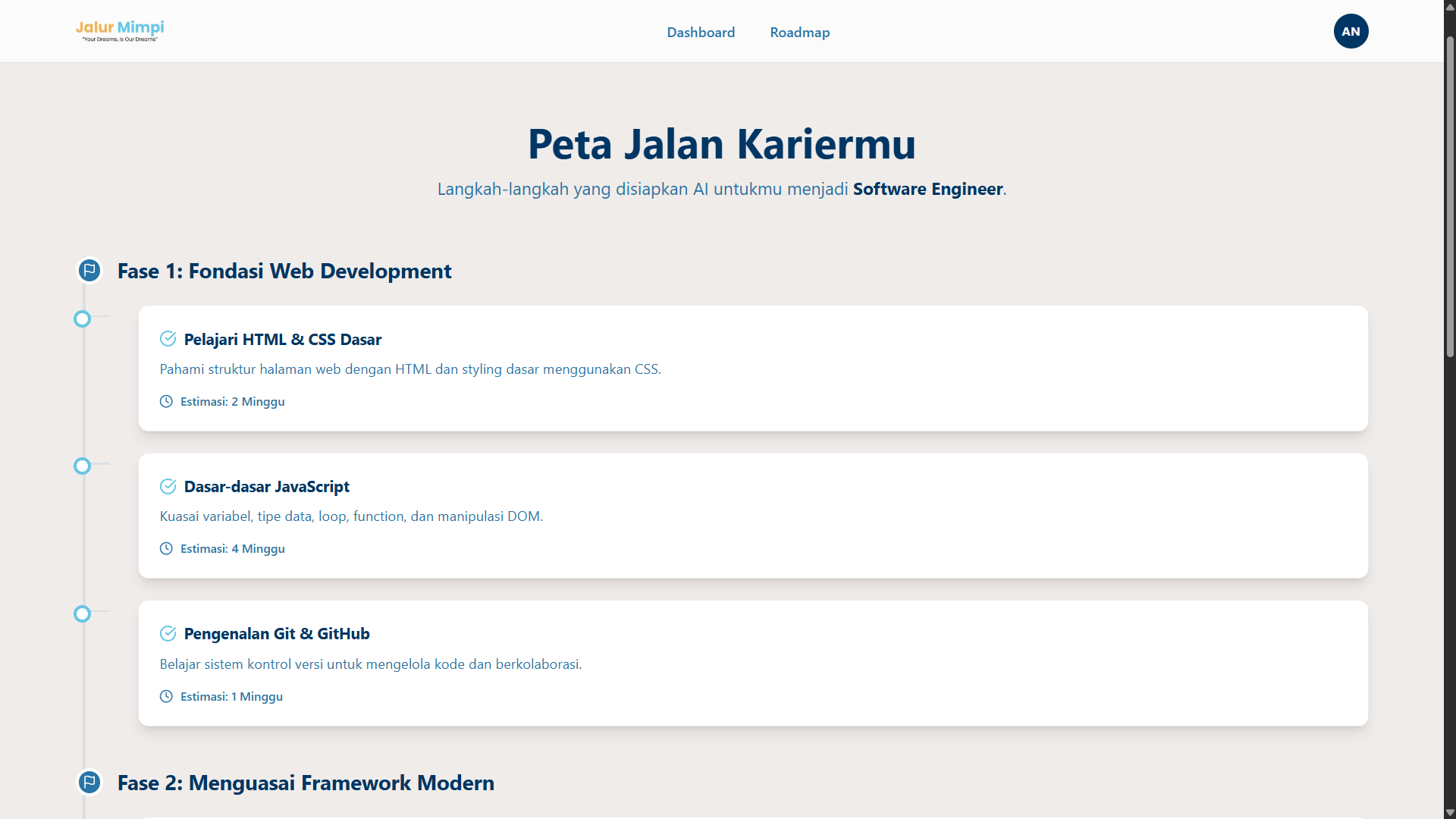Toggle the check circle for Dasar-dasar JavaScript

pyautogui.click(x=168, y=486)
